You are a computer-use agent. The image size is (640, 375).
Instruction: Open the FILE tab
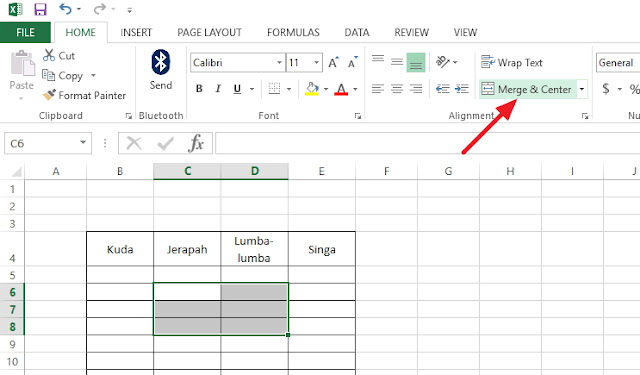tap(25, 32)
